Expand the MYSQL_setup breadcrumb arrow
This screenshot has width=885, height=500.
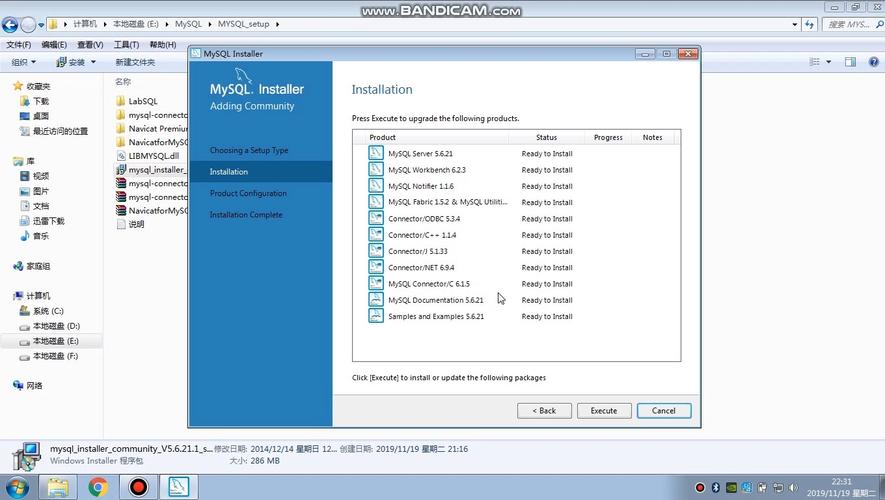tap(277, 24)
